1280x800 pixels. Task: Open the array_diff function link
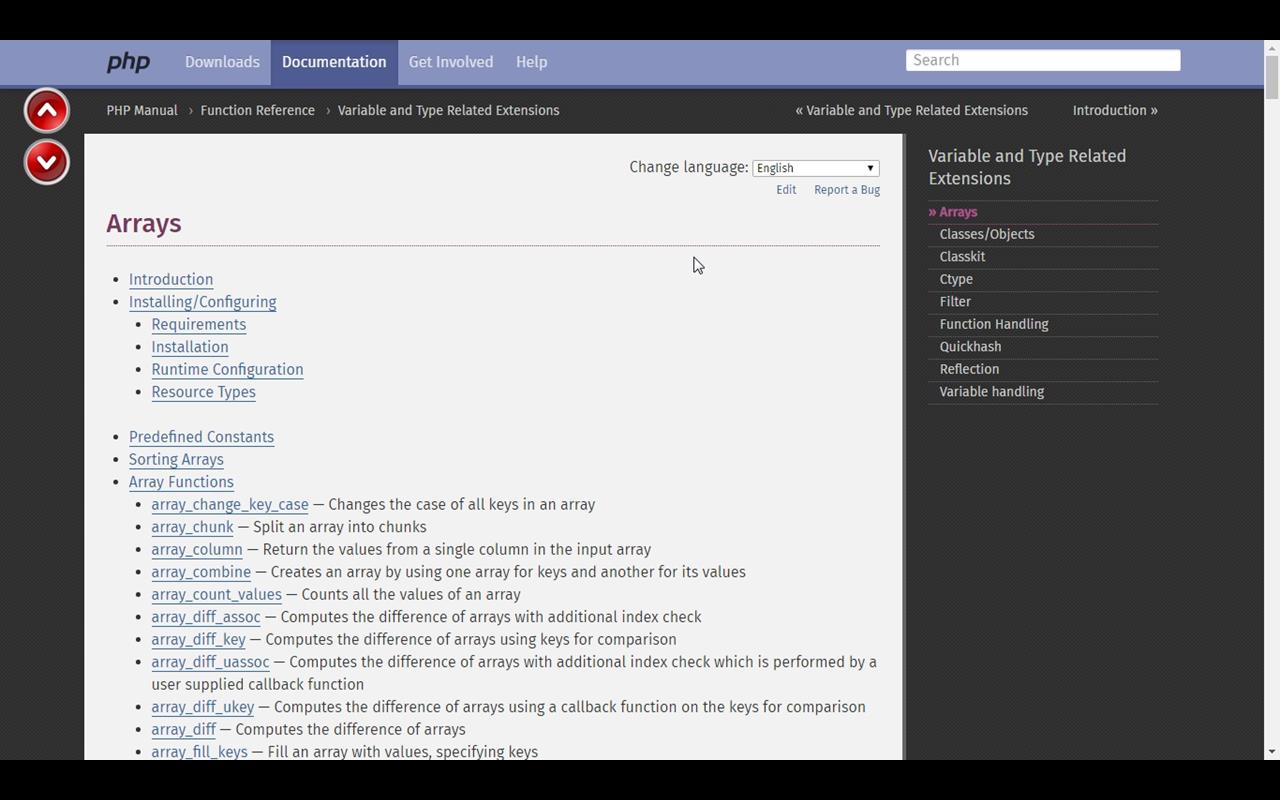point(183,729)
